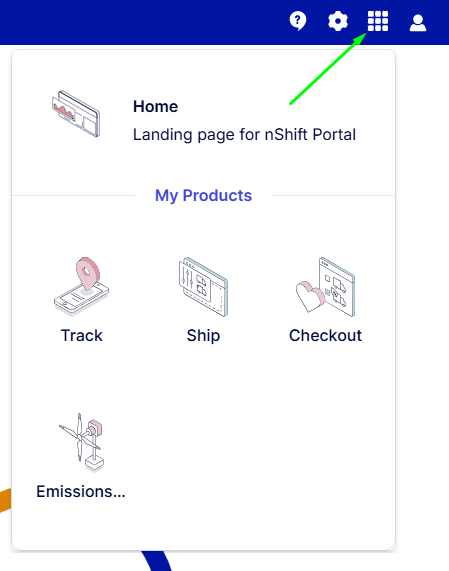This screenshot has height=571, width=449.
Task: Open the help question mark icon
Action: click(x=298, y=21)
